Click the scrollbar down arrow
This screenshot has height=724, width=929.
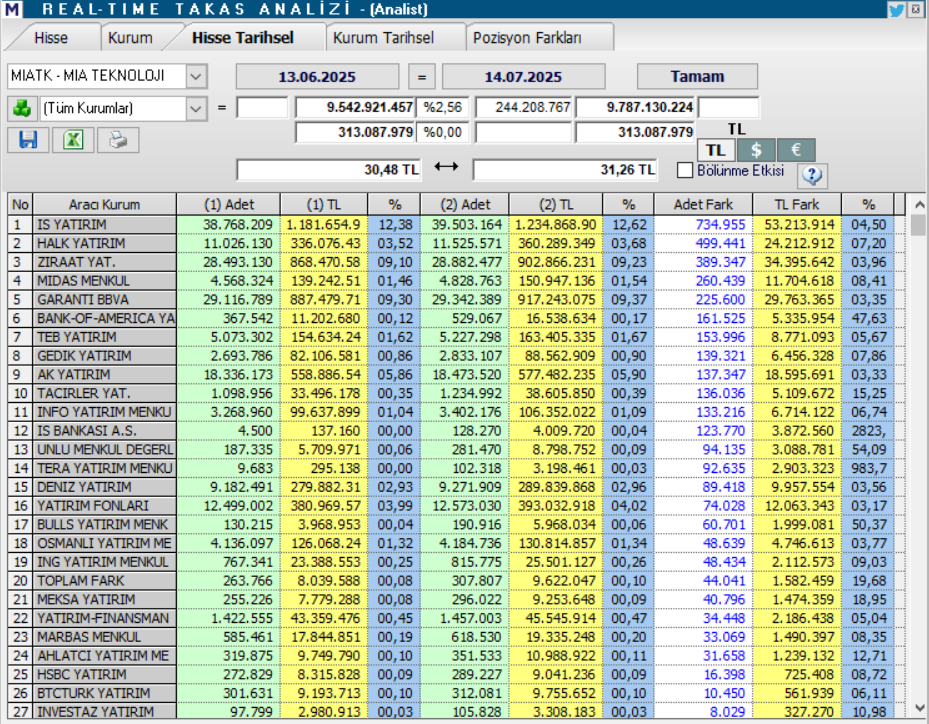[x=919, y=707]
